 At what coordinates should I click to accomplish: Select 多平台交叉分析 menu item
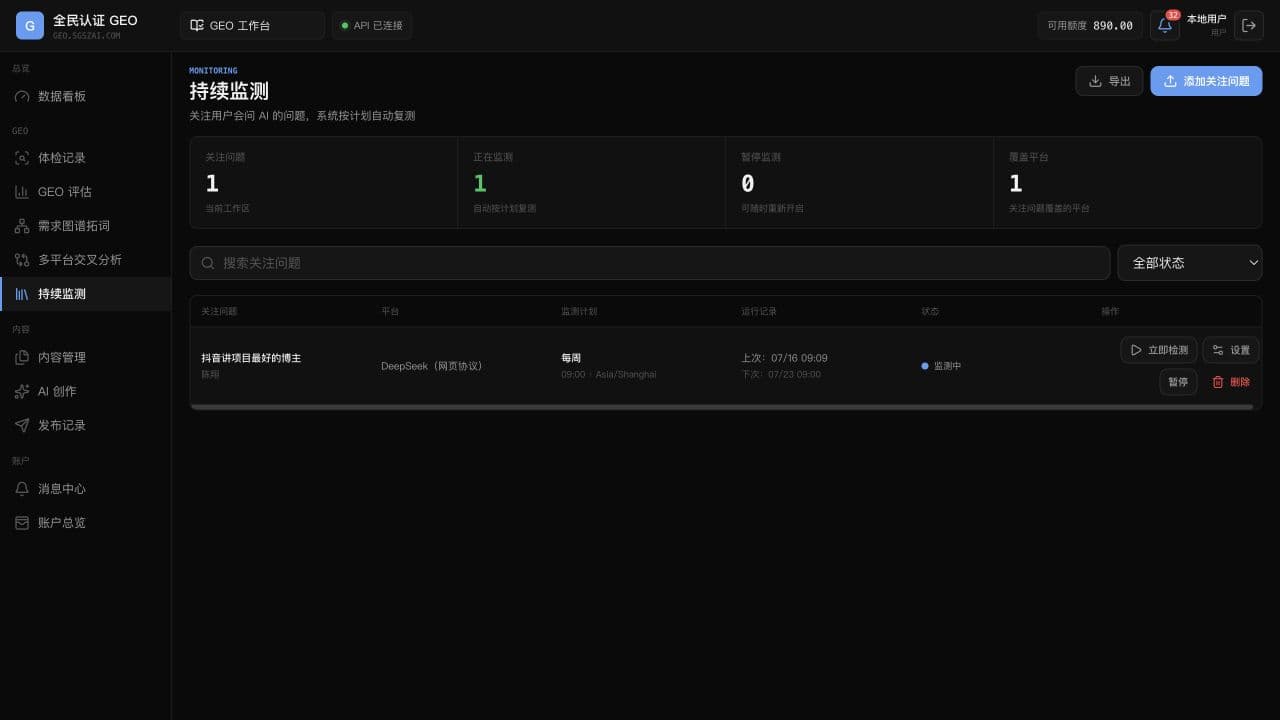point(85,260)
